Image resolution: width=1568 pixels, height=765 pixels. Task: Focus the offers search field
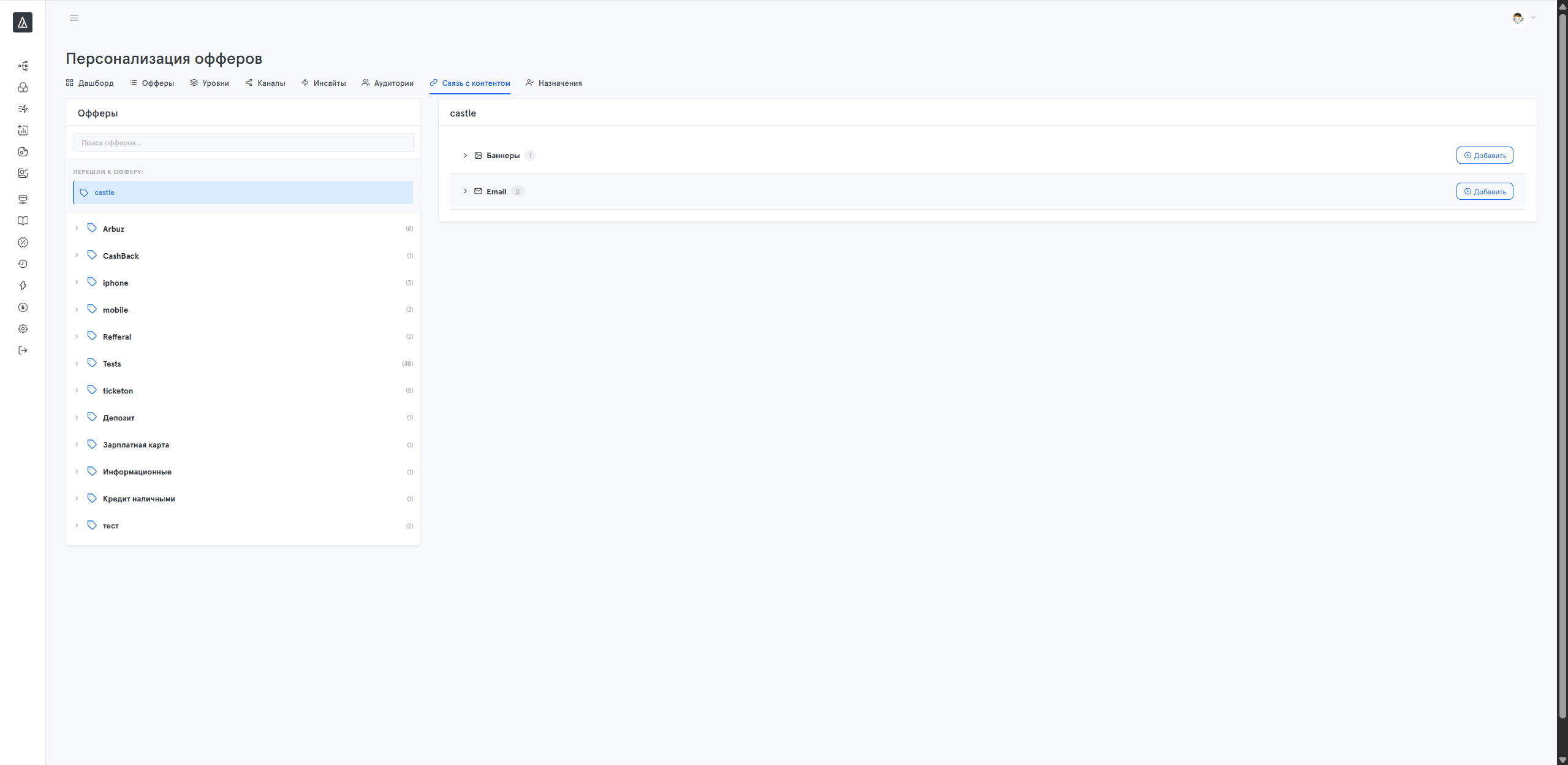(243, 143)
